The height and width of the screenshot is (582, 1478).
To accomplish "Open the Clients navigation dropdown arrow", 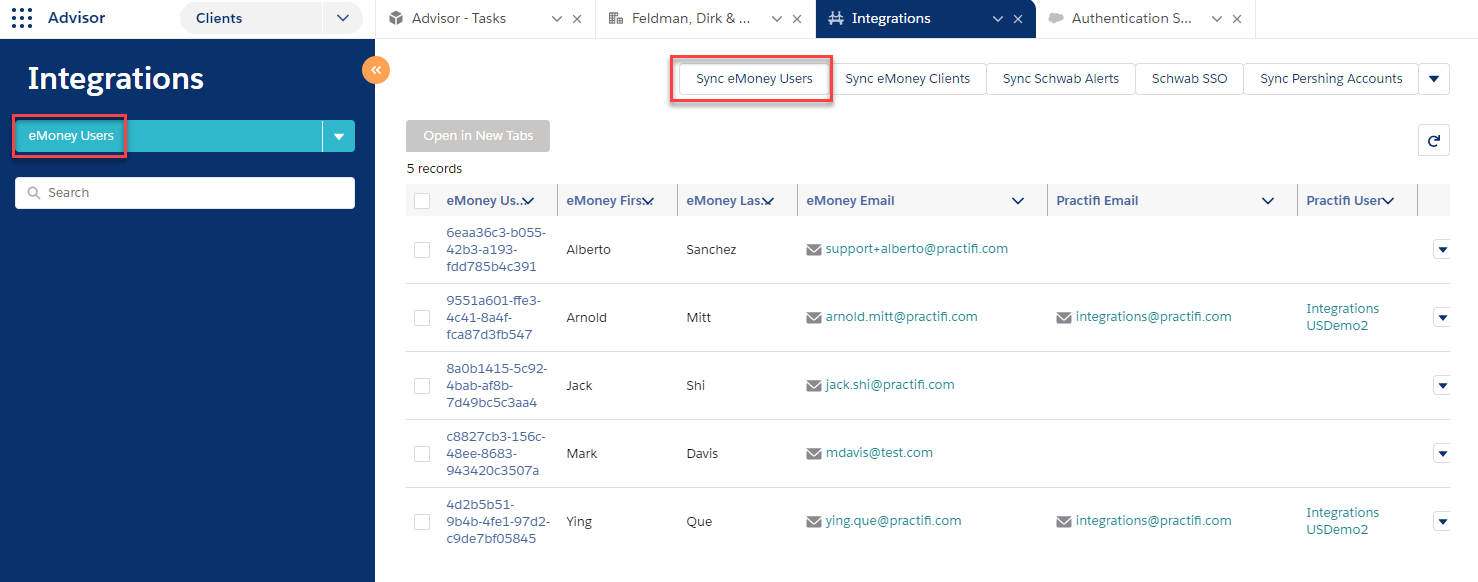I will [x=343, y=18].
